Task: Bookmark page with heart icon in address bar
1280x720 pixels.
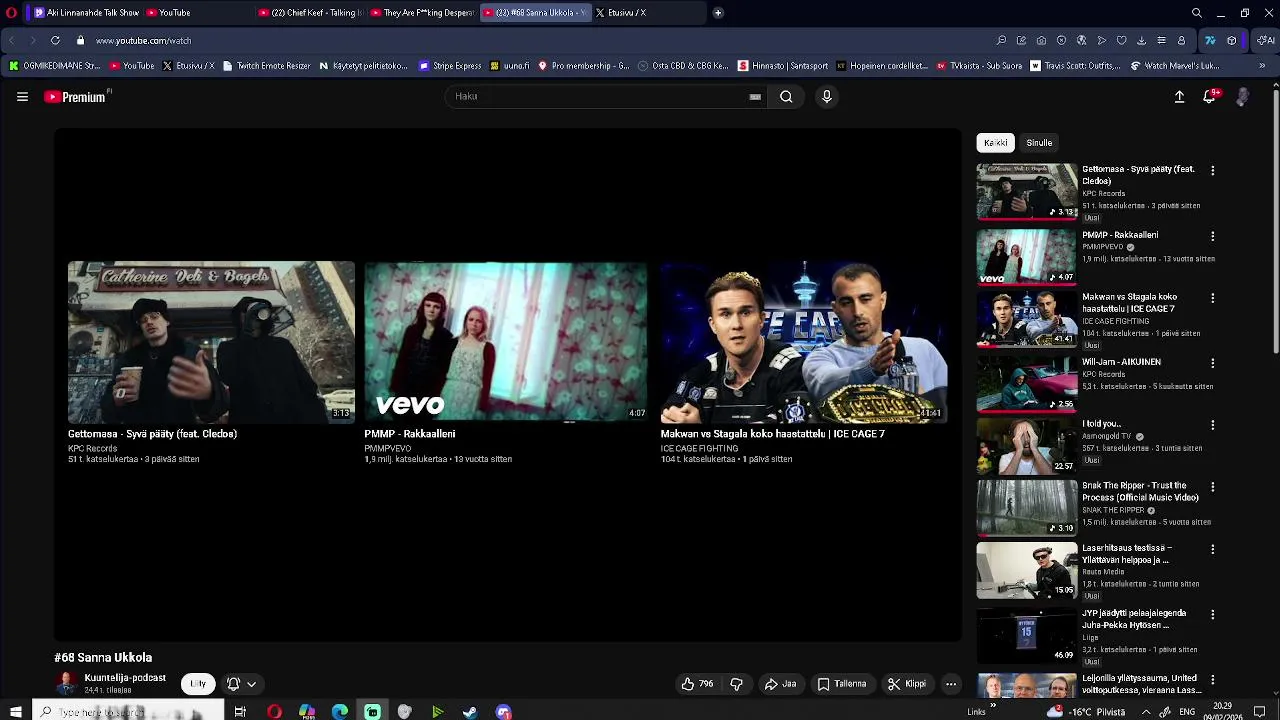Action: 1121,41
